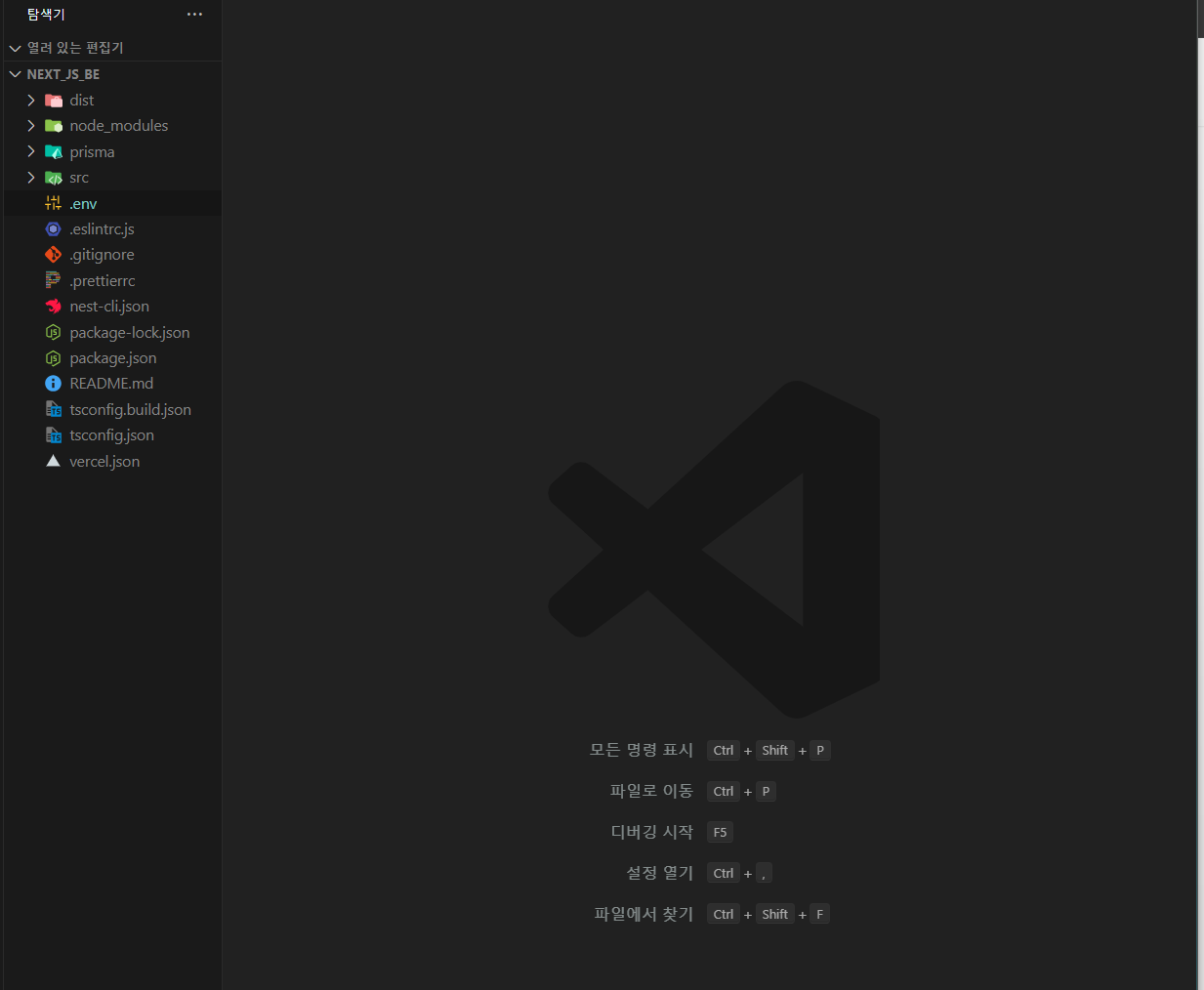Expand the node_modules folder chevron
The height and width of the screenshot is (990, 1204).
(31, 126)
